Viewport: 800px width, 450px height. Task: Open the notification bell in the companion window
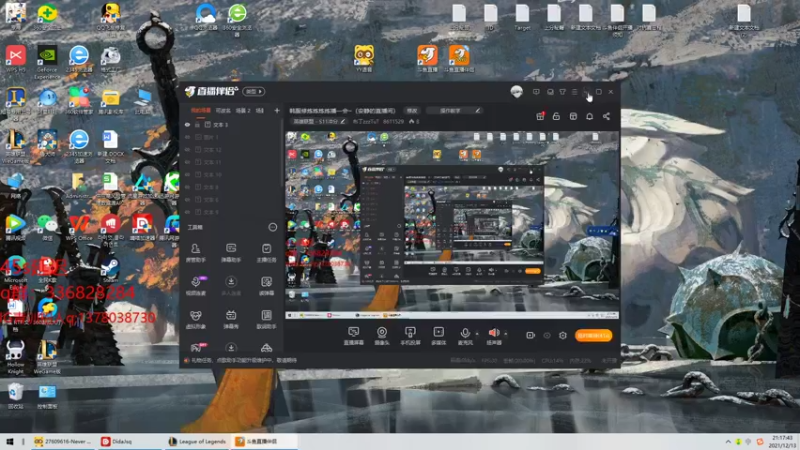[589, 116]
